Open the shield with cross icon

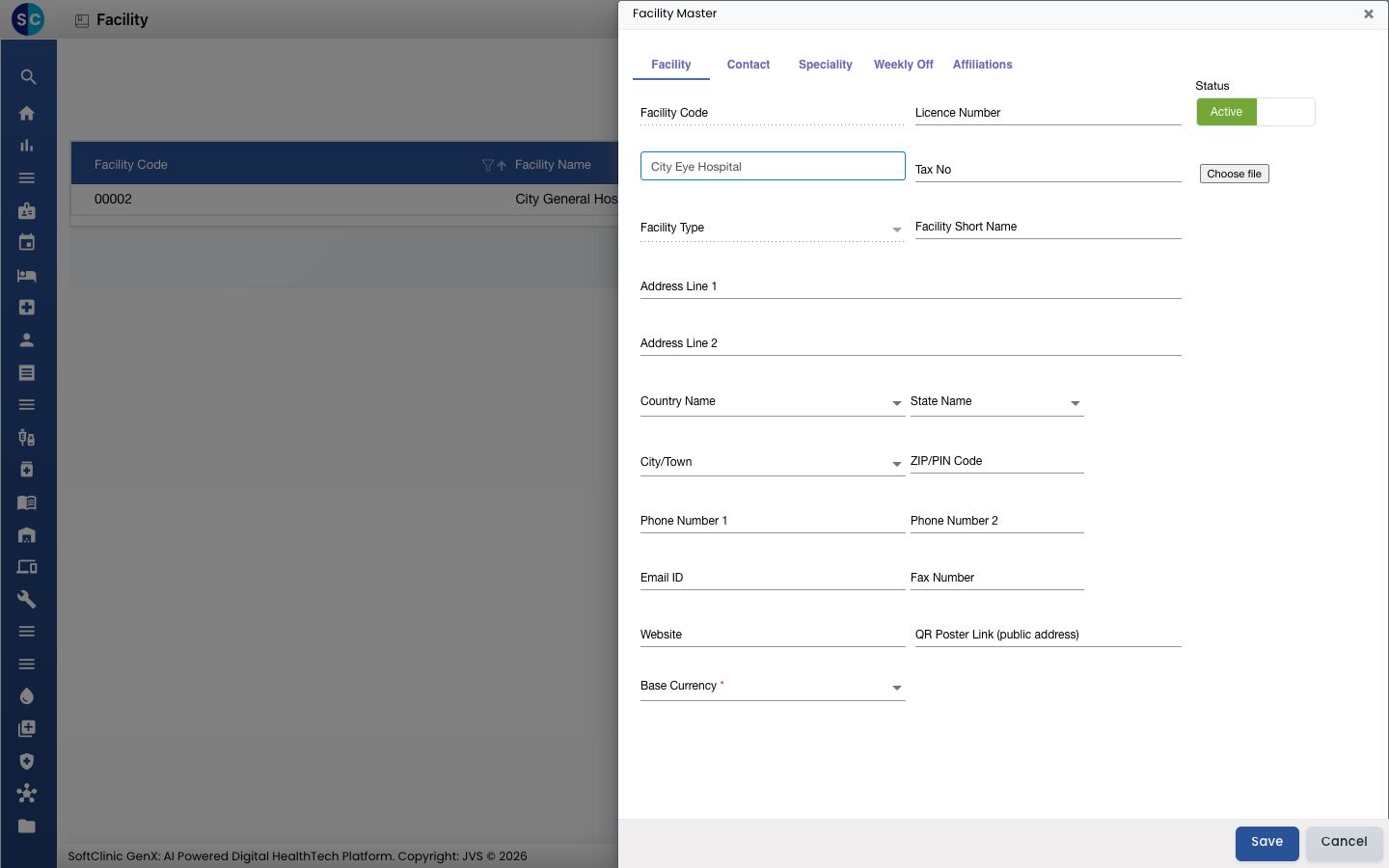point(27,761)
